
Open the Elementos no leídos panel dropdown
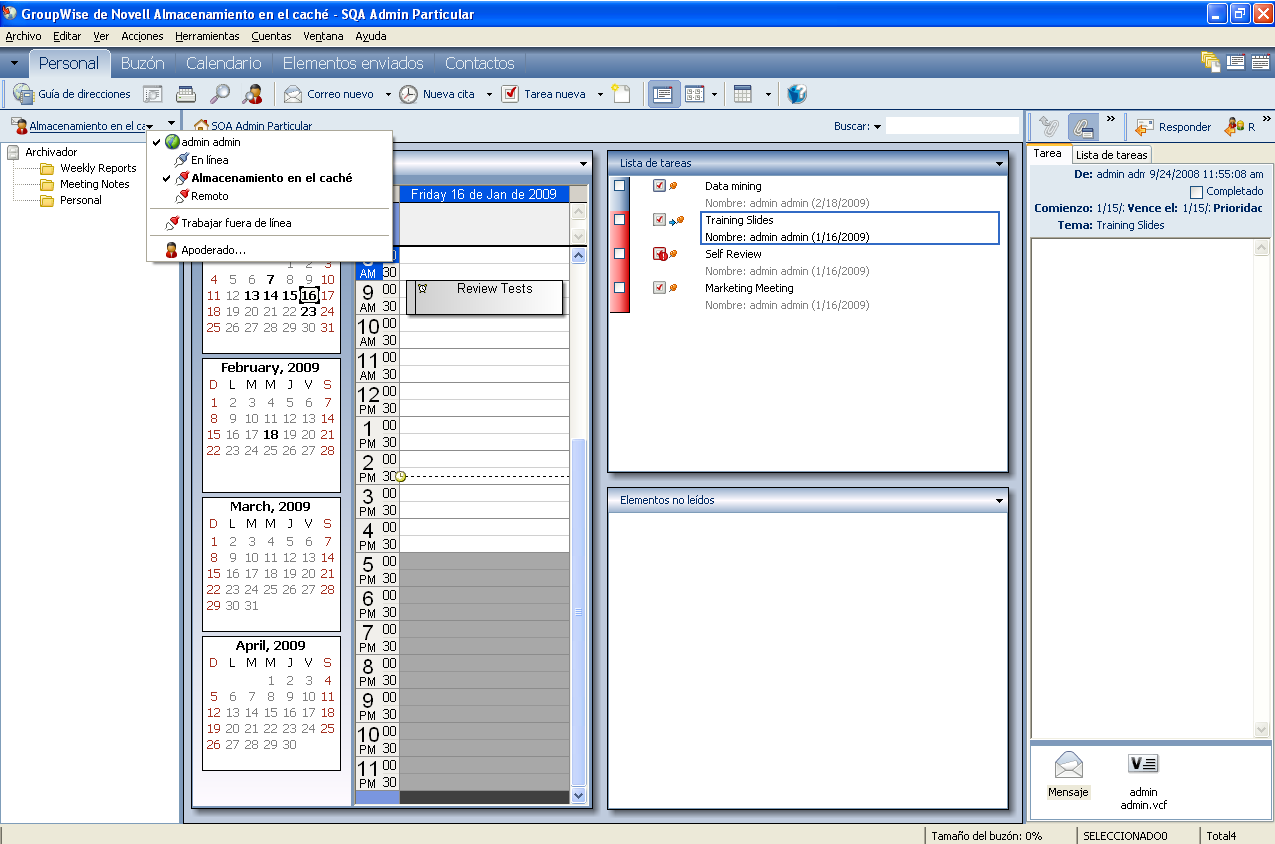click(999, 500)
